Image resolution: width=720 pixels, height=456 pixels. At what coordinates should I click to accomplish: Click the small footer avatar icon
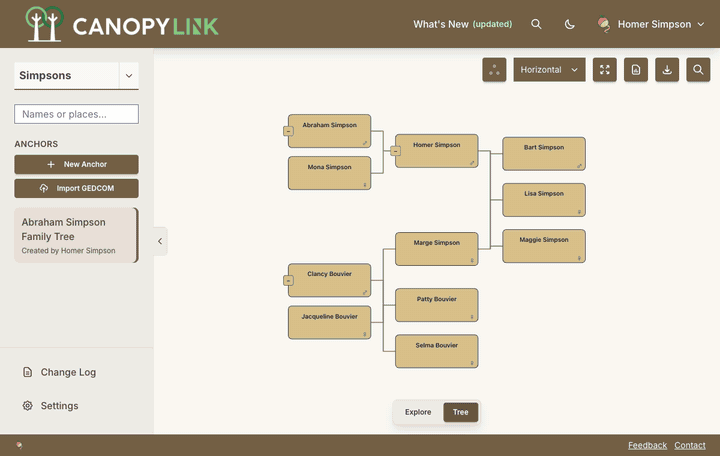click(x=19, y=445)
